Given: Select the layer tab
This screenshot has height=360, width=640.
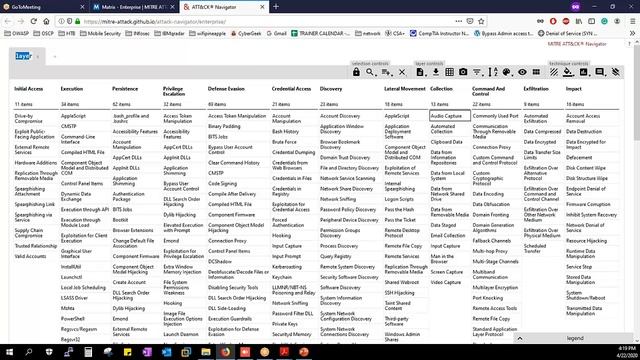Looking at the screenshot, I should click(27, 56).
